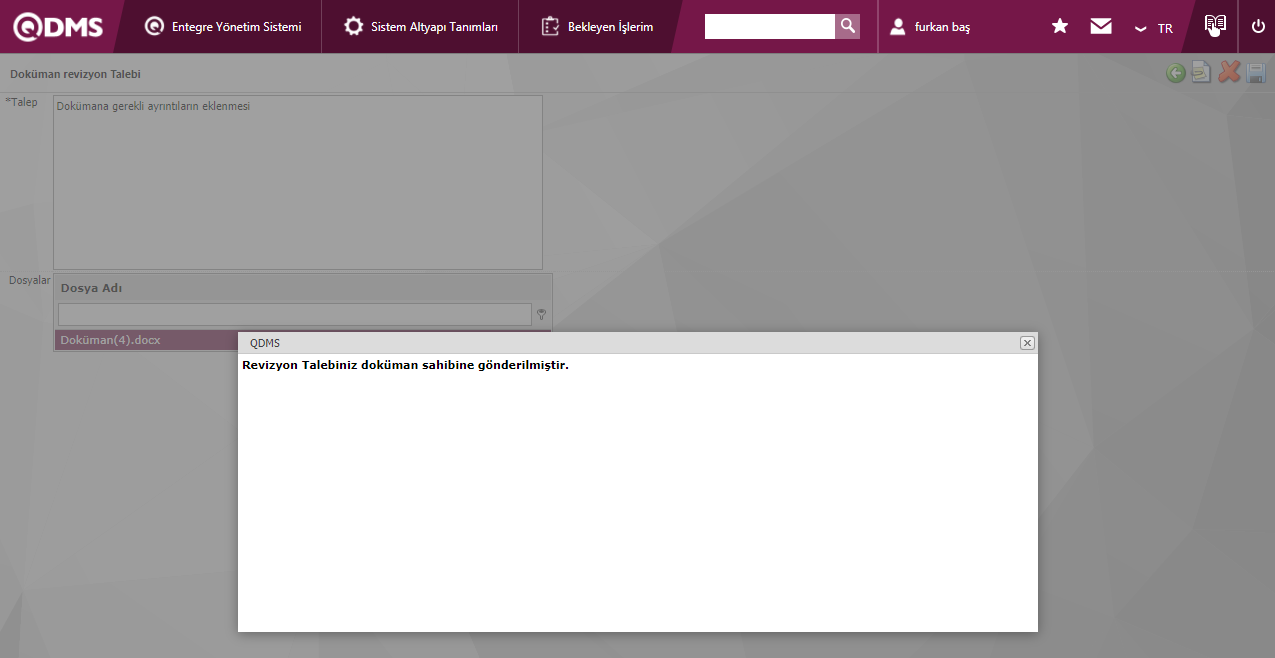Open Bekleyen İşlerim menu
Viewport: 1275px width, 658px height.
(x=596, y=27)
